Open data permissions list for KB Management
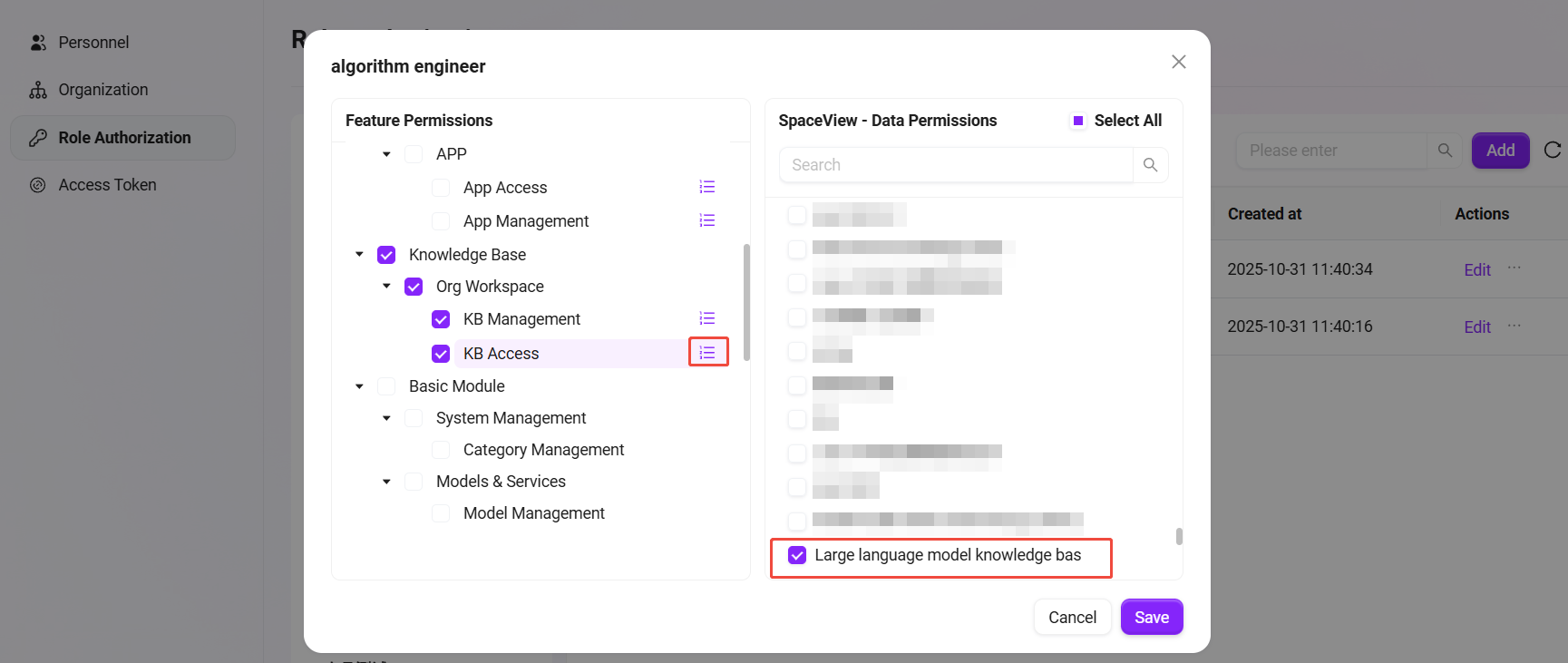The height and width of the screenshot is (663, 1568). tap(707, 318)
